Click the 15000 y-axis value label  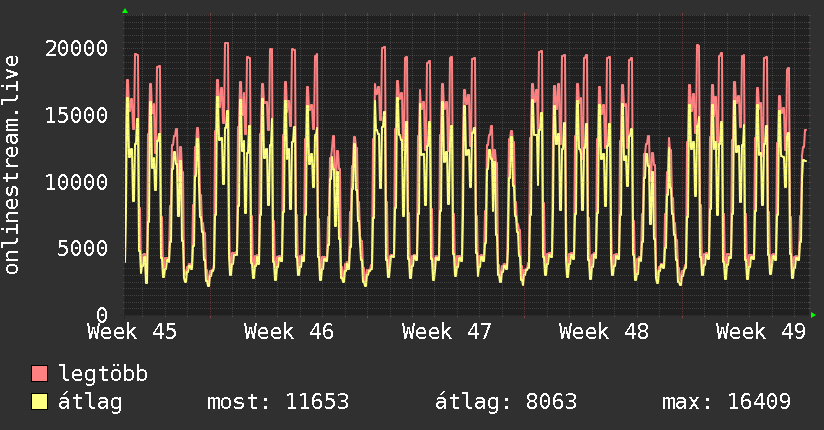(x=77, y=115)
